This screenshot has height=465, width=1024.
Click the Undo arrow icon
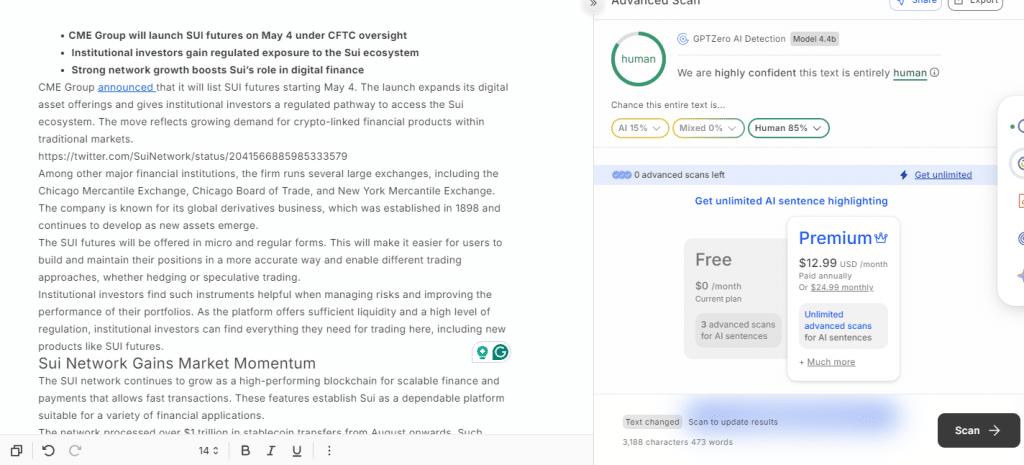click(x=49, y=451)
